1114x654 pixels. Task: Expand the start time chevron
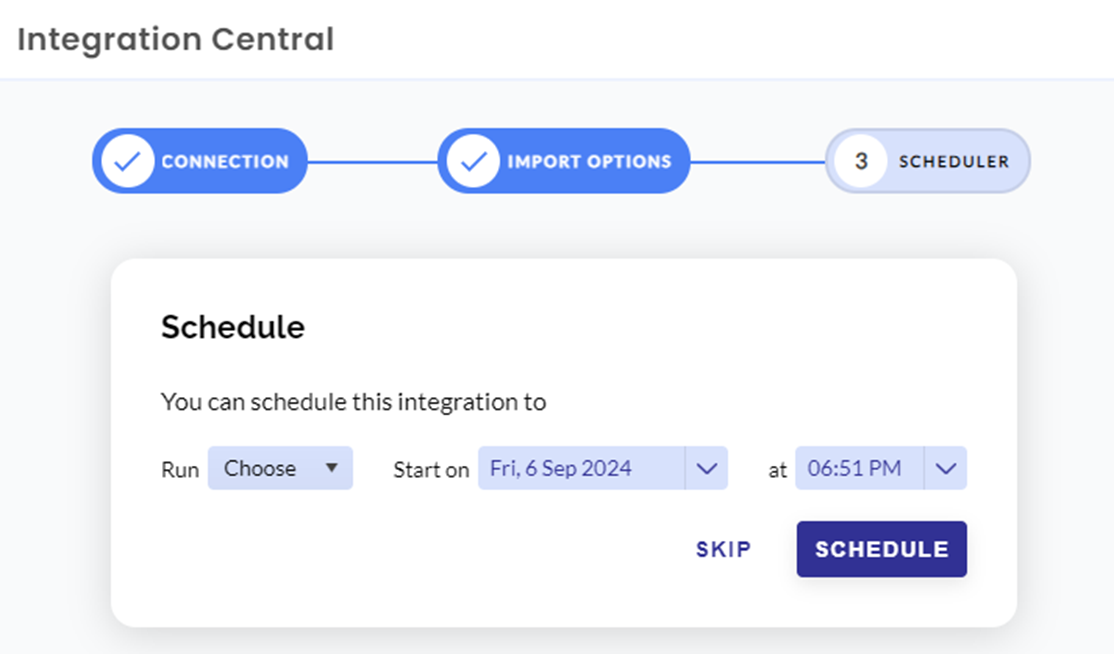pos(946,469)
